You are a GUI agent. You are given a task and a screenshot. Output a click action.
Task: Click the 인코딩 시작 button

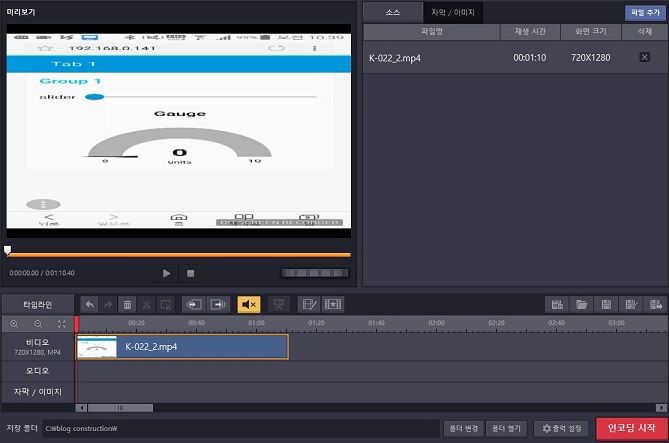[x=631, y=428]
